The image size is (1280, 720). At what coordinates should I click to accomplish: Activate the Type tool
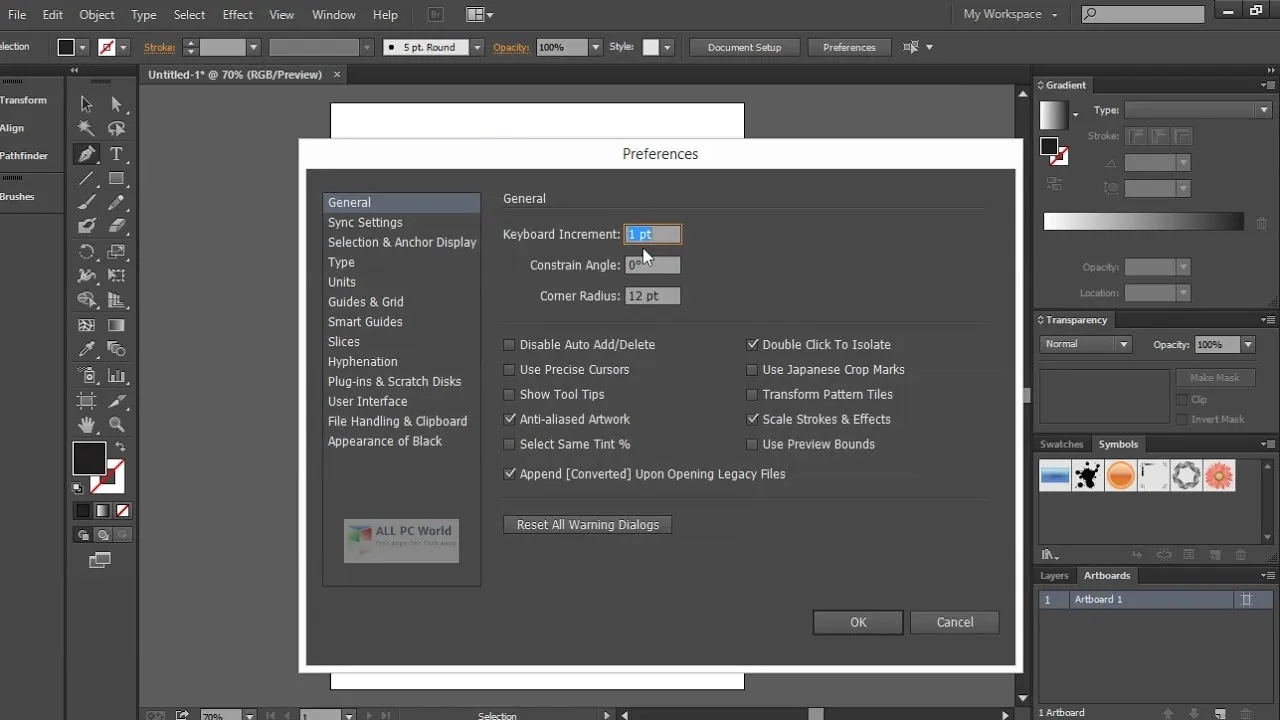pyautogui.click(x=117, y=154)
